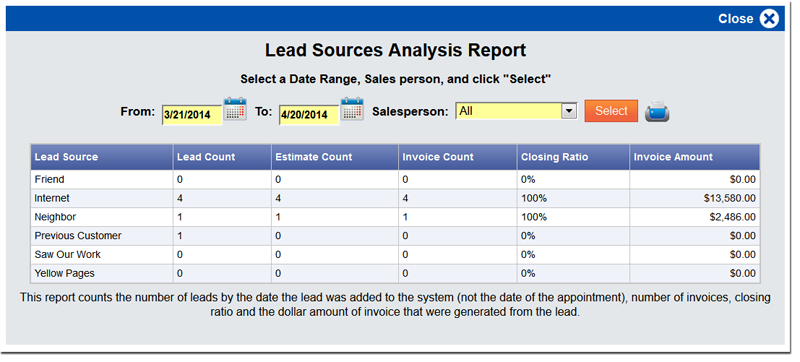Viewport: 800px width, 362px height.
Task: Select the Friend lead source row
Action: [395, 179]
